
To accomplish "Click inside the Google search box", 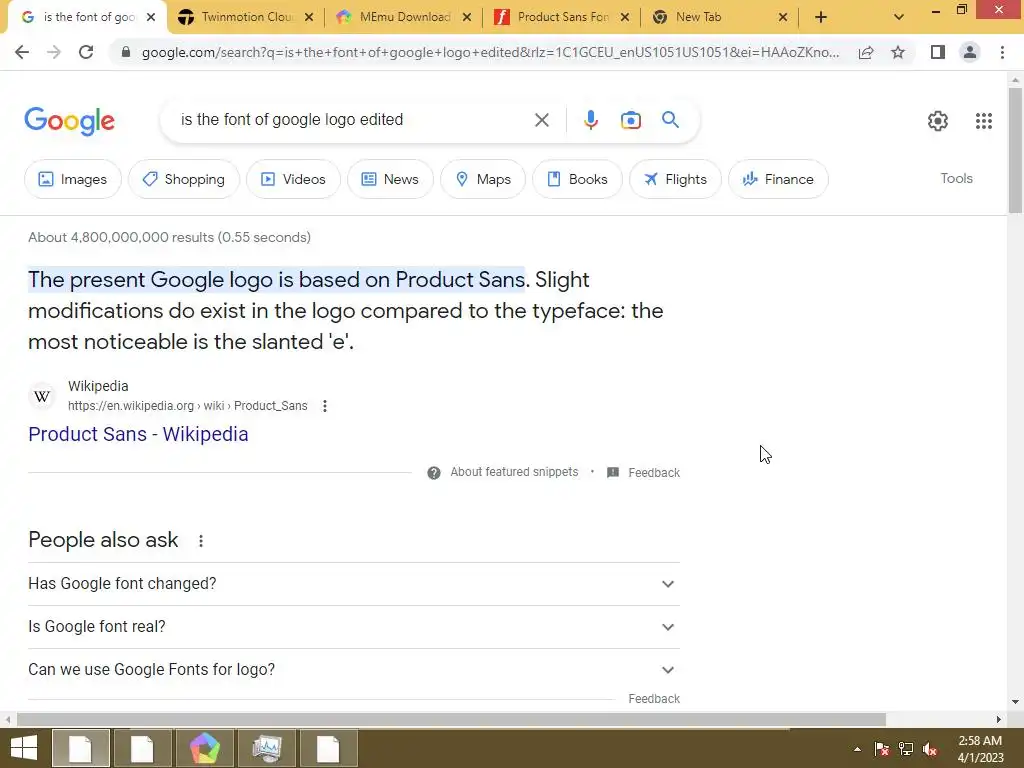I will [353, 120].
